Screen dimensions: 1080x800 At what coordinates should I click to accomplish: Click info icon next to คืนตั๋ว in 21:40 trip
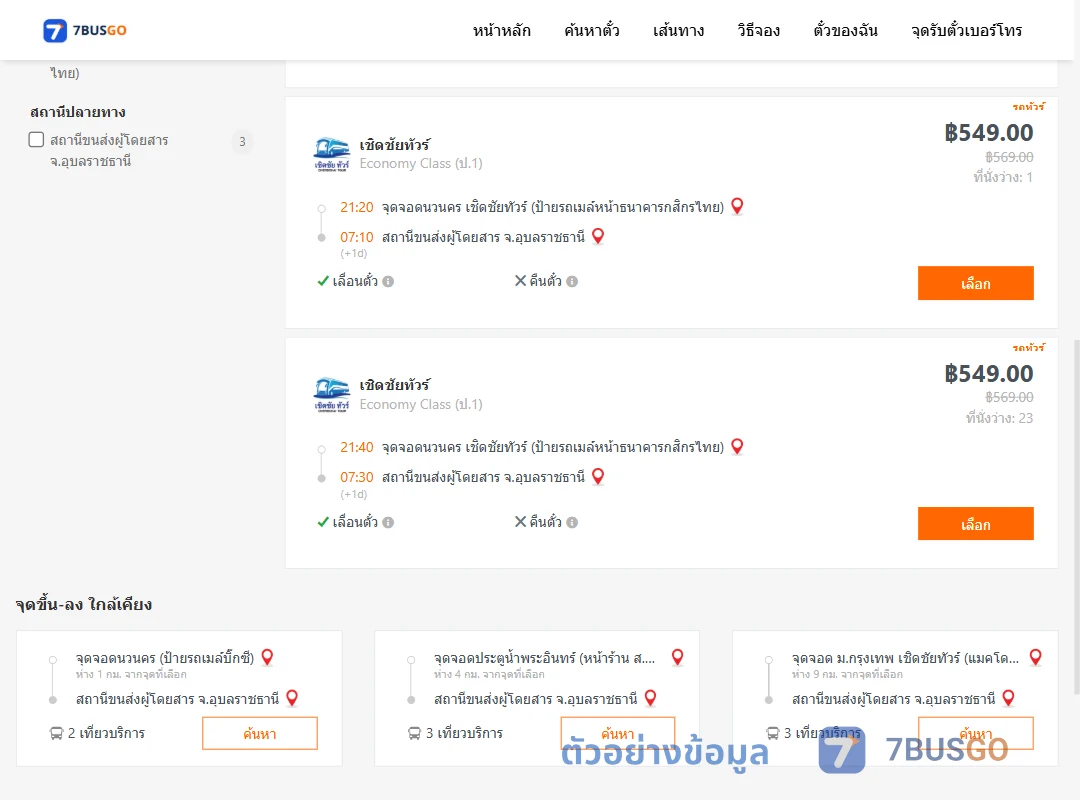point(572,522)
